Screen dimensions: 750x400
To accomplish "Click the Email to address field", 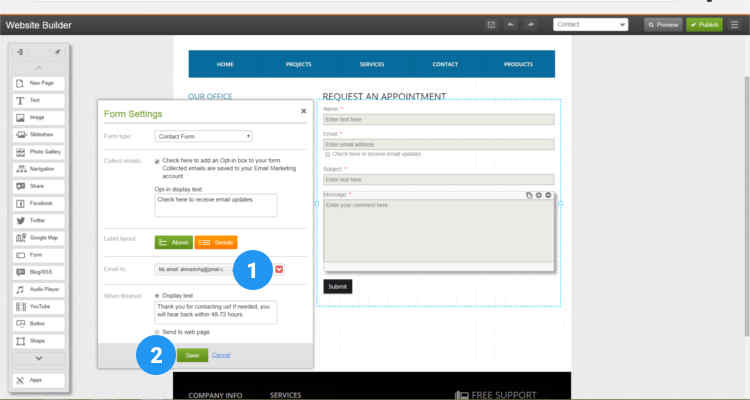I will point(196,269).
